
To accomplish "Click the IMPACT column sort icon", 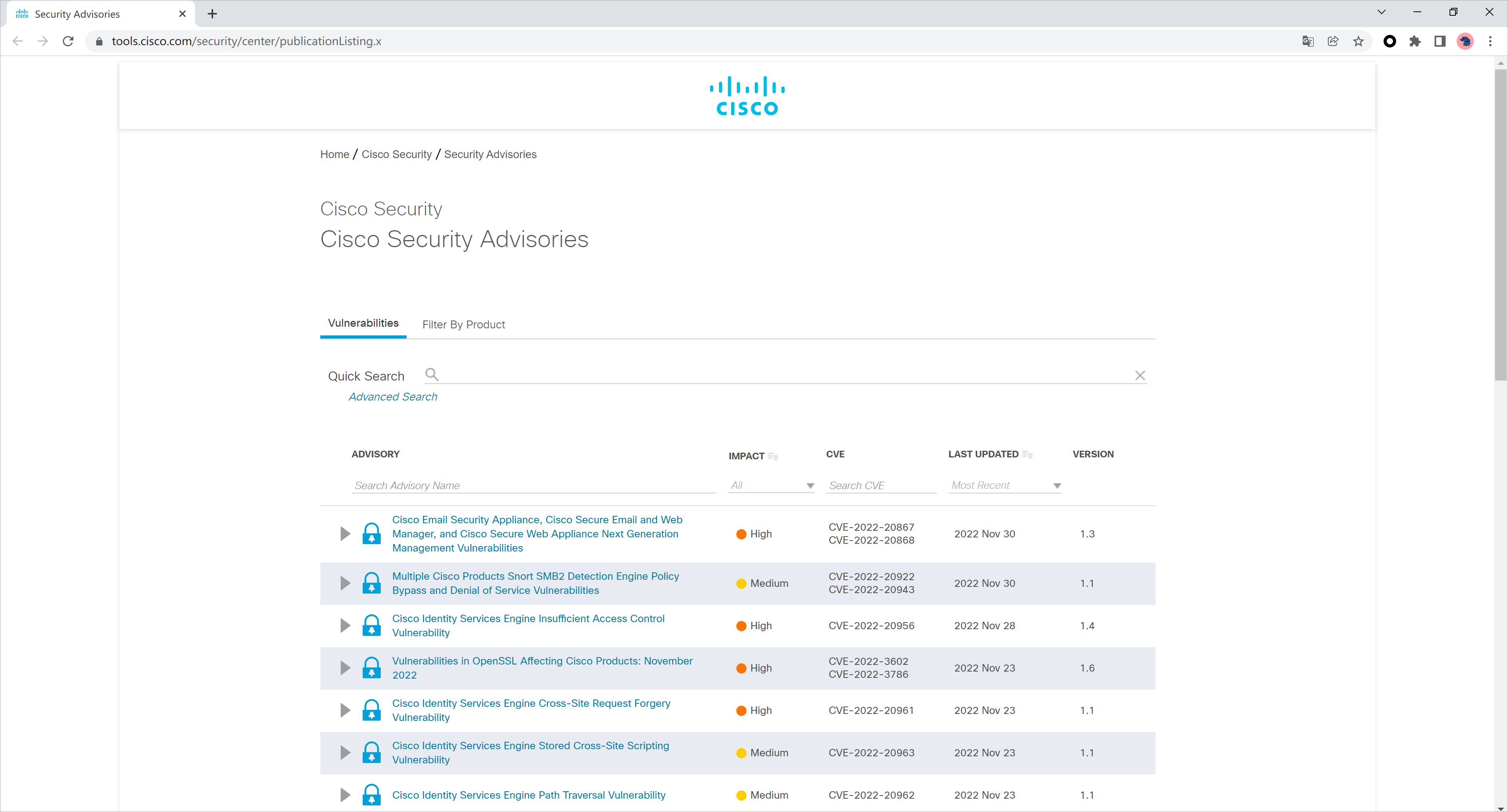I will (773, 456).
